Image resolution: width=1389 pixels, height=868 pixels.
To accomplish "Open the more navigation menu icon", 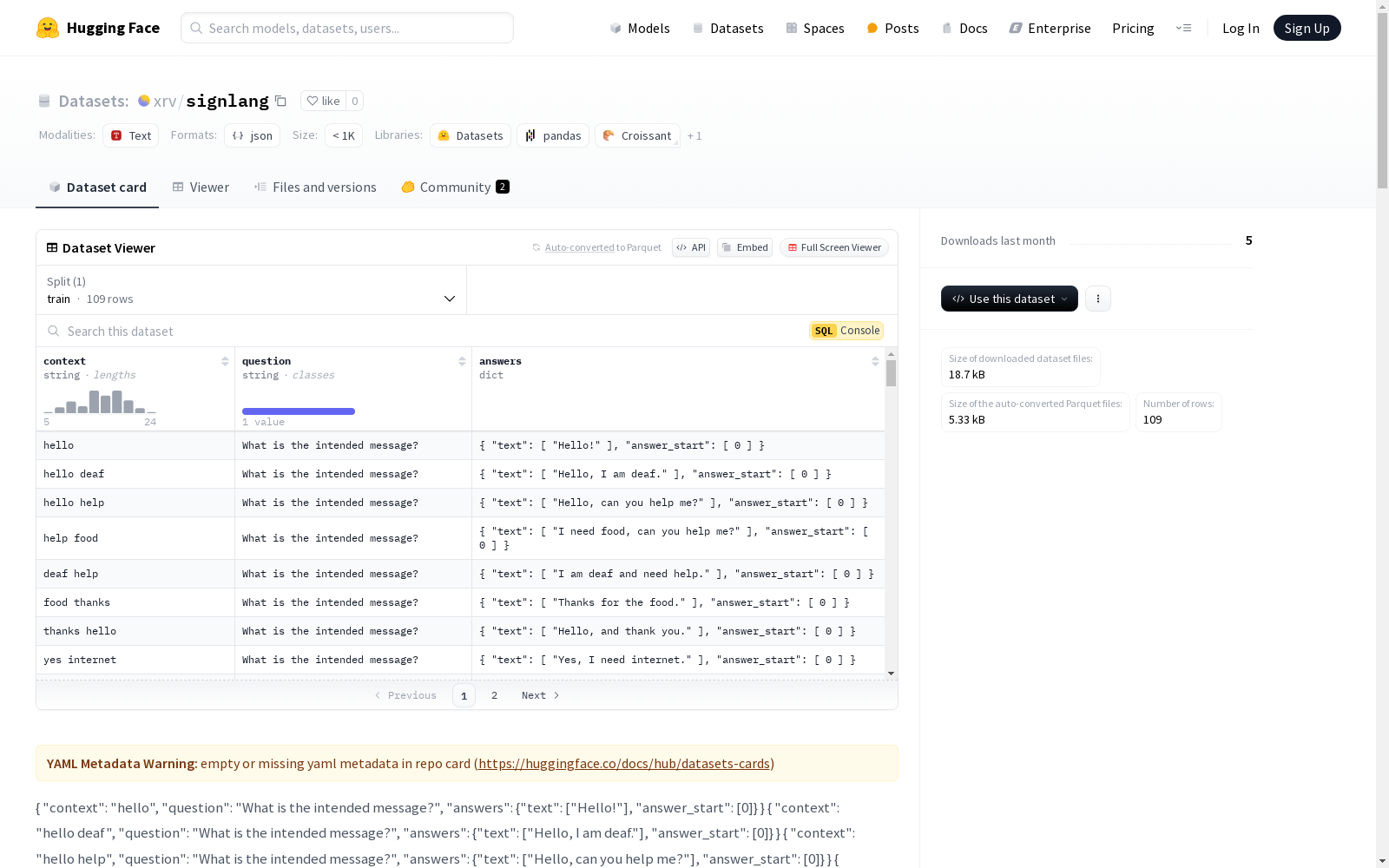I will coord(1183,28).
